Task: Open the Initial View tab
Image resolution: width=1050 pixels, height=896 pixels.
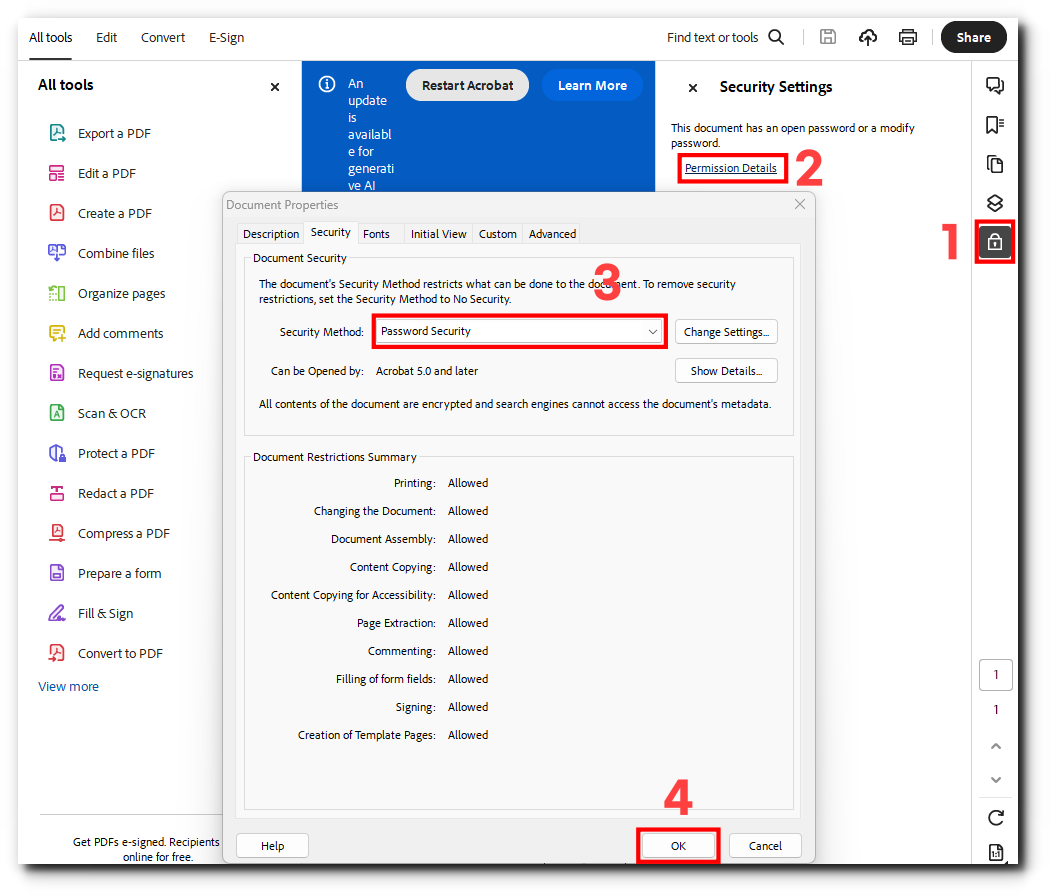Action: pos(439,234)
